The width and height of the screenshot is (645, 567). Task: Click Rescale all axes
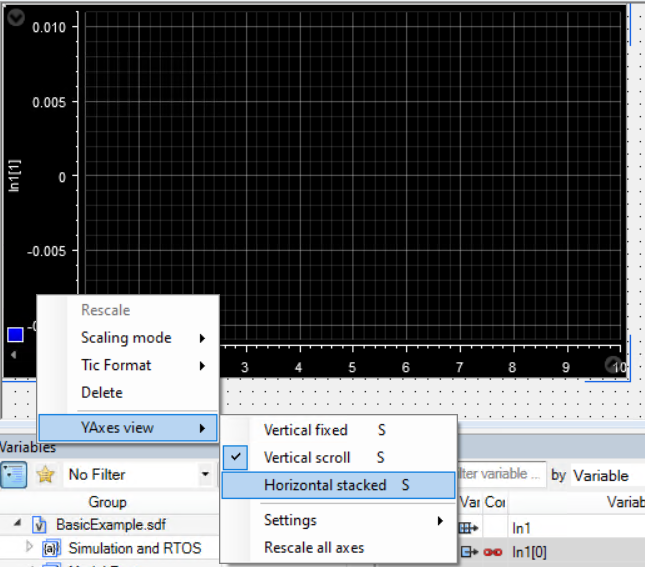coord(313,547)
